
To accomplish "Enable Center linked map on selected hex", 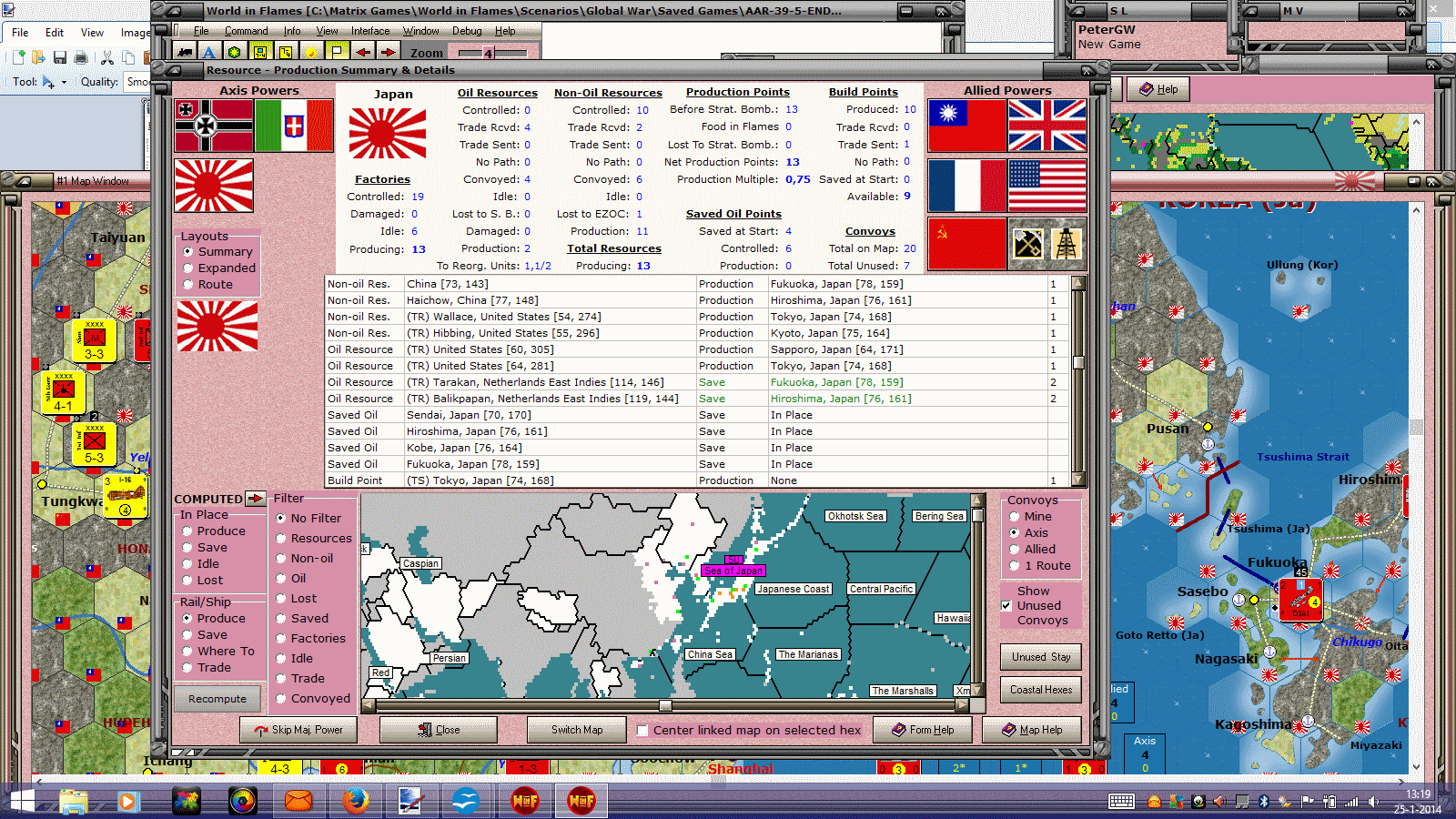I will tap(642, 730).
